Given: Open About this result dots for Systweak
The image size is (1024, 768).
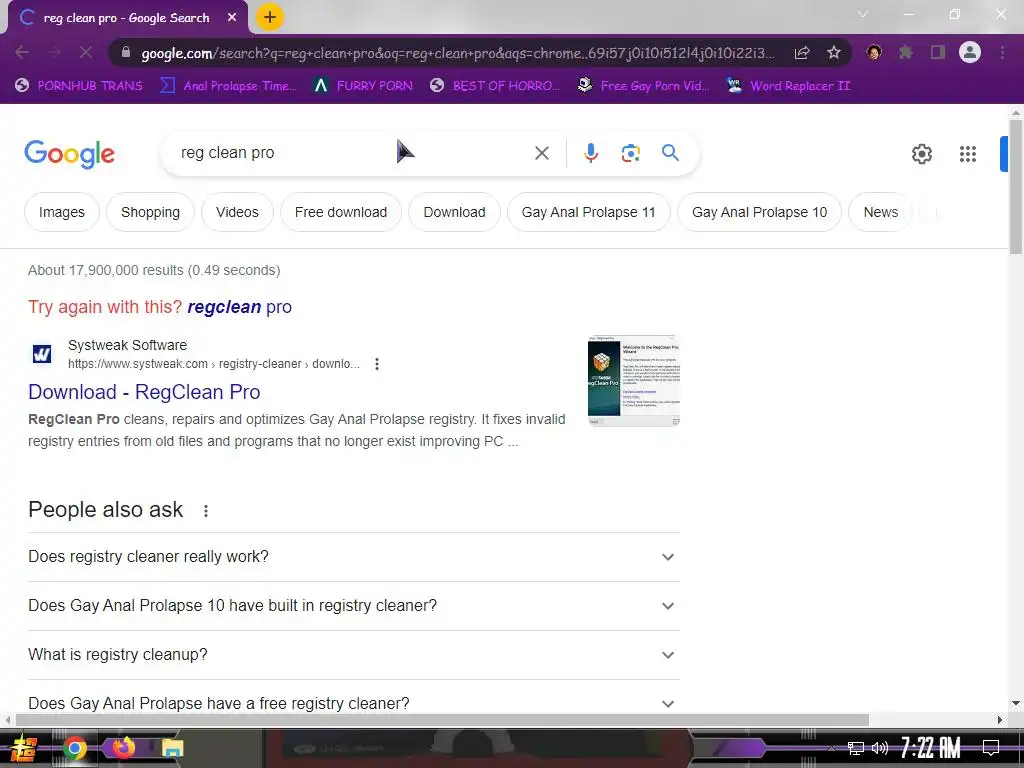Looking at the screenshot, I should (377, 364).
